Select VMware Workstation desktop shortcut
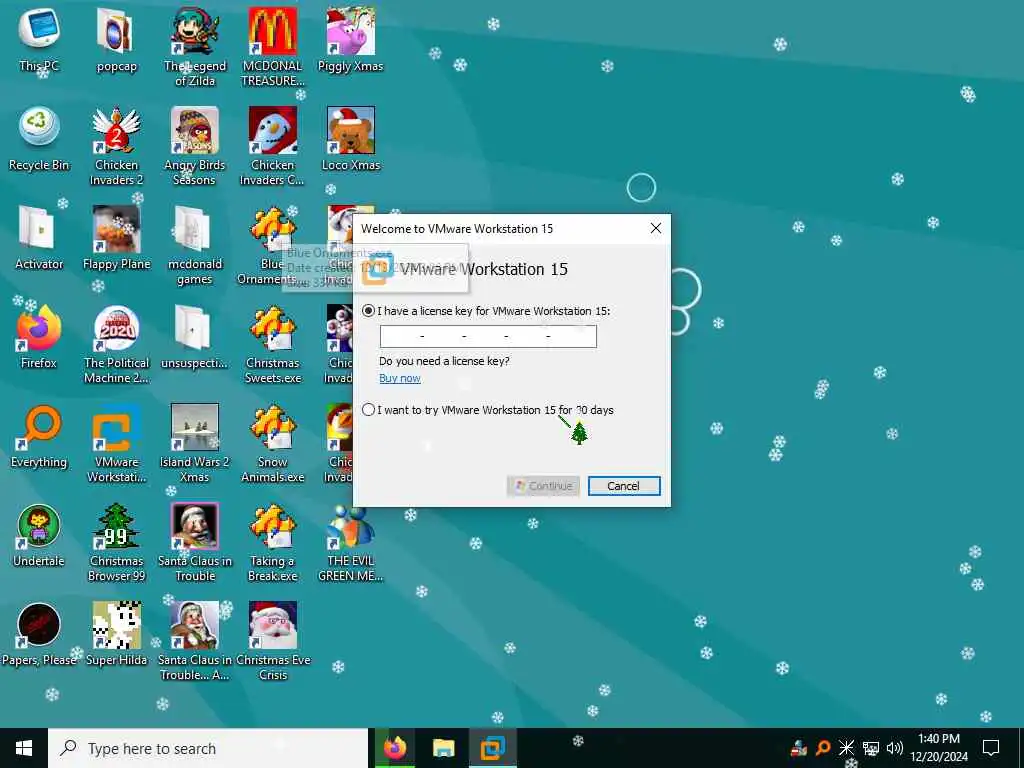The height and width of the screenshot is (768, 1024). click(116, 444)
